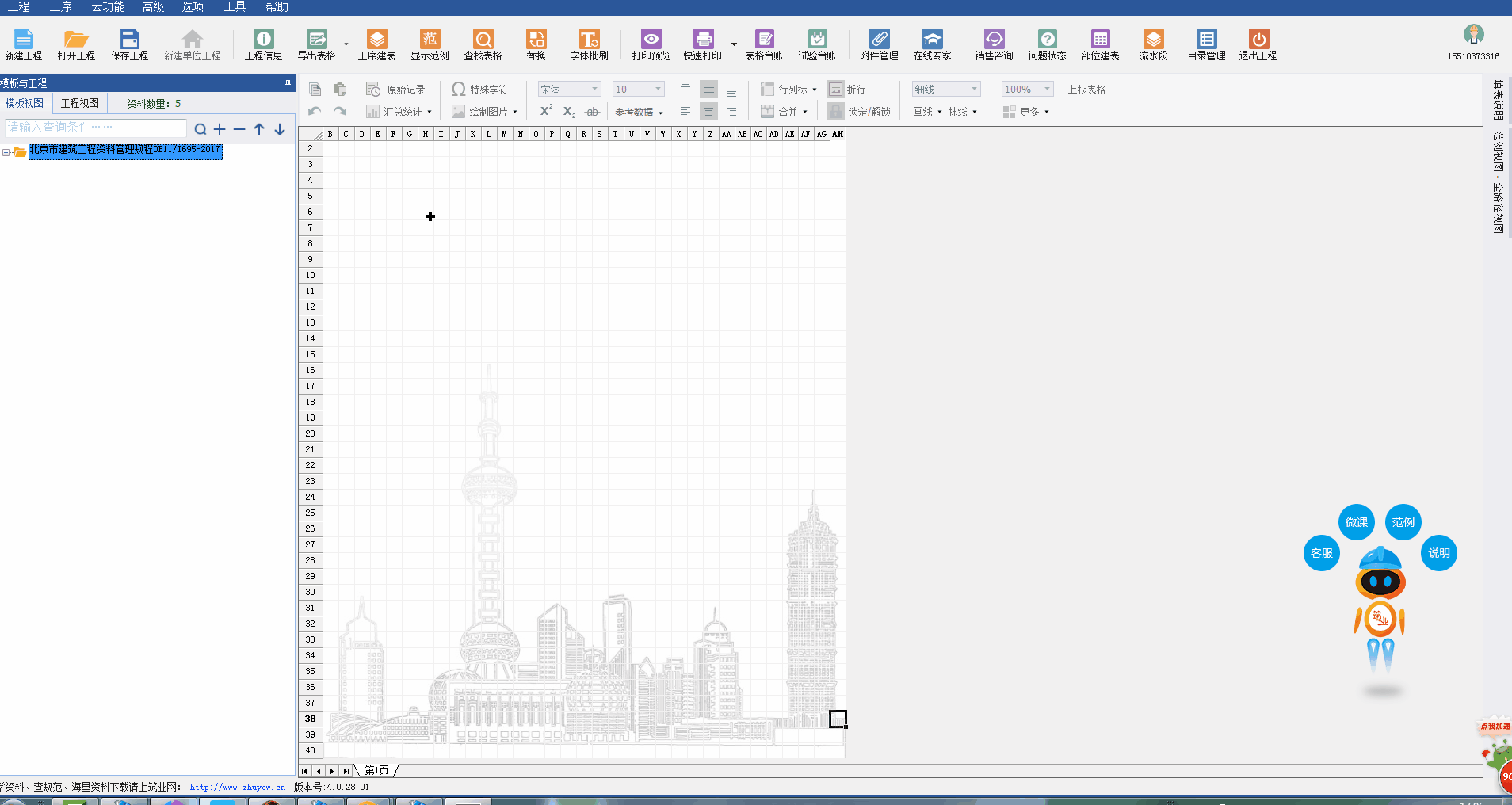This screenshot has width=1512, height=805.
Task: Open 附件管理 attachment manager
Action: point(879,44)
